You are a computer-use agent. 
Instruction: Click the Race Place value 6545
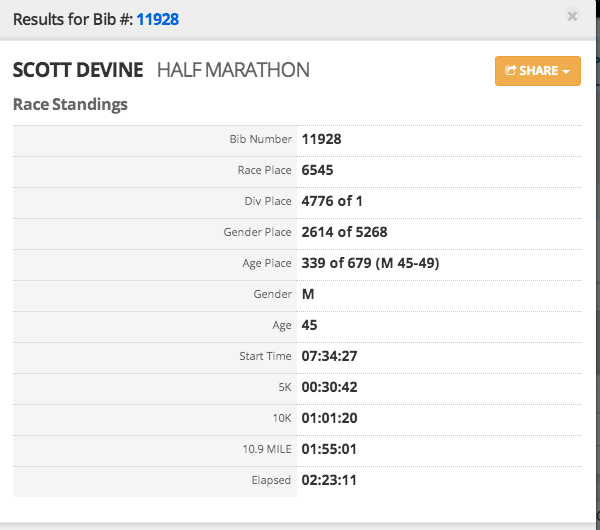click(x=317, y=170)
